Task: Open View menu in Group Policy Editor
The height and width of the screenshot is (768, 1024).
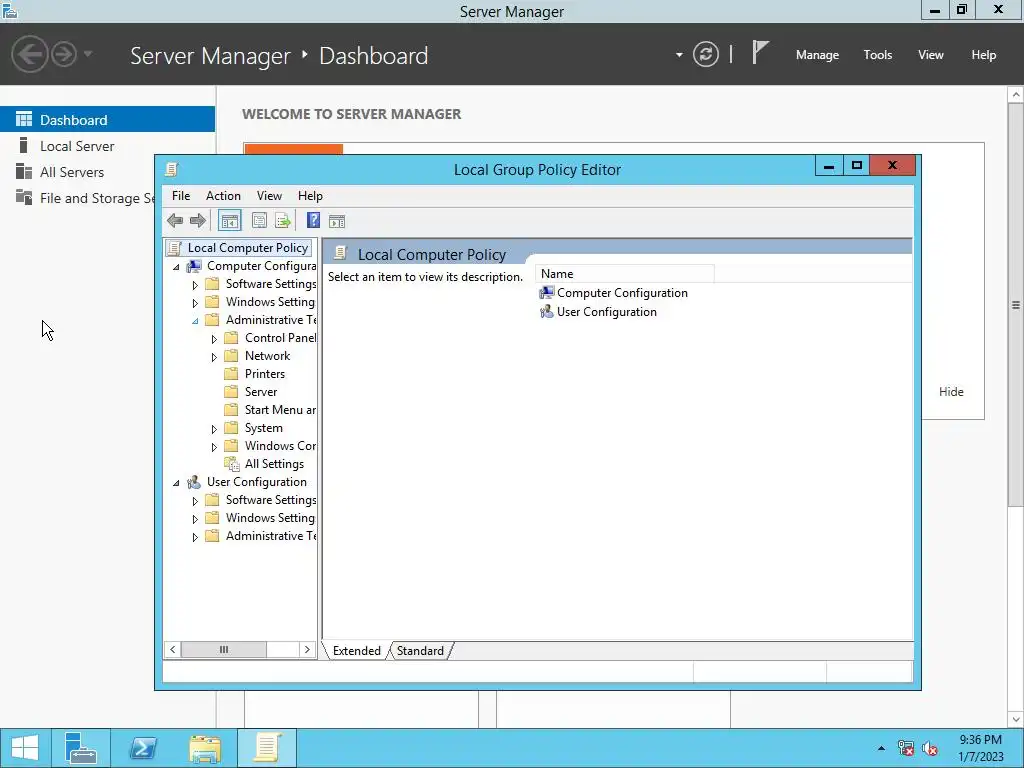Action: tap(269, 195)
